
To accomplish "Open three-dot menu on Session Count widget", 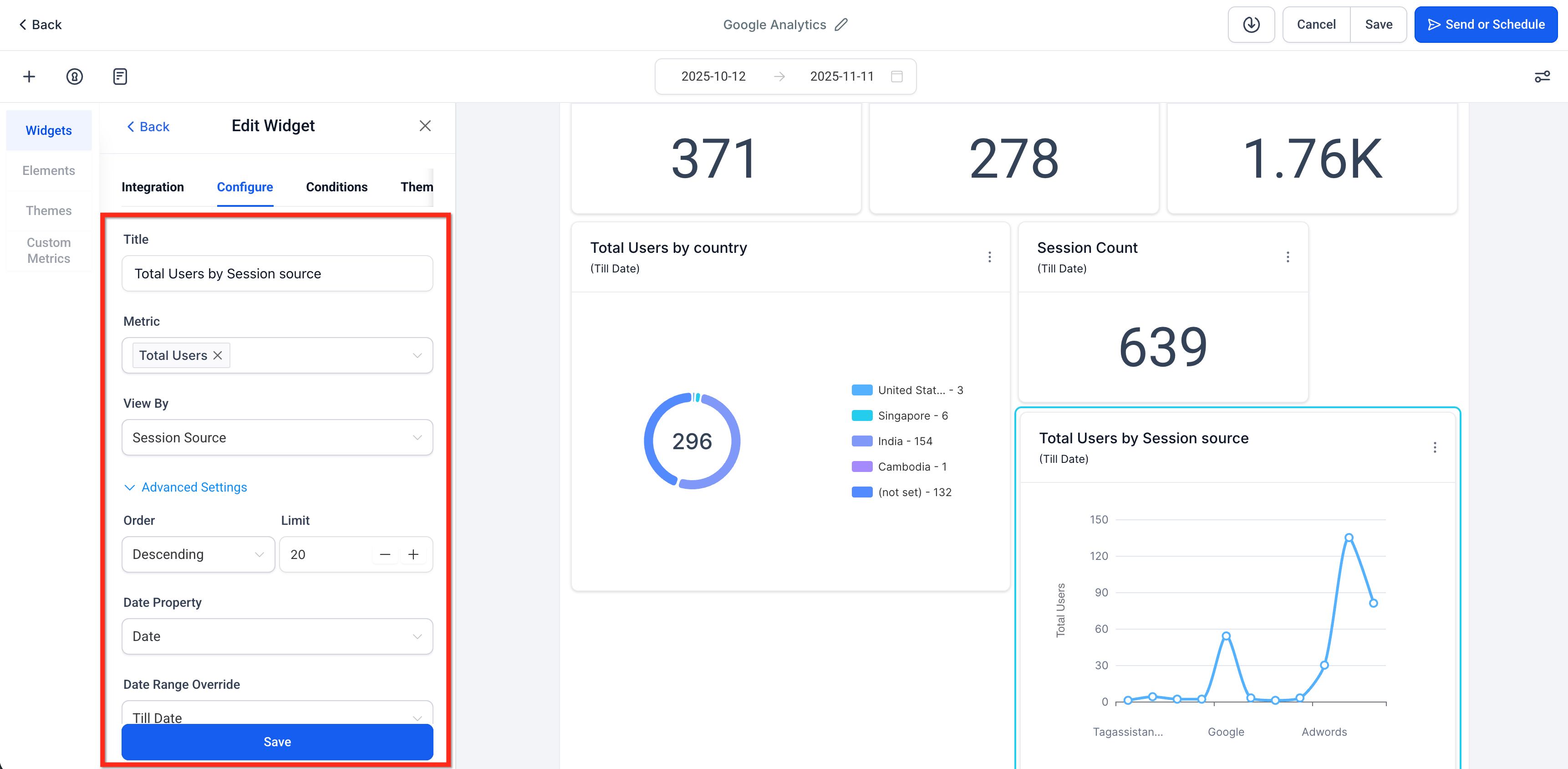I will click(x=1288, y=257).
